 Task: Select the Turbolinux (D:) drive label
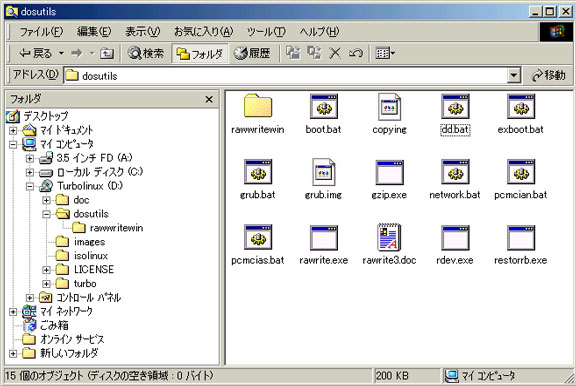tap(90, 186)
